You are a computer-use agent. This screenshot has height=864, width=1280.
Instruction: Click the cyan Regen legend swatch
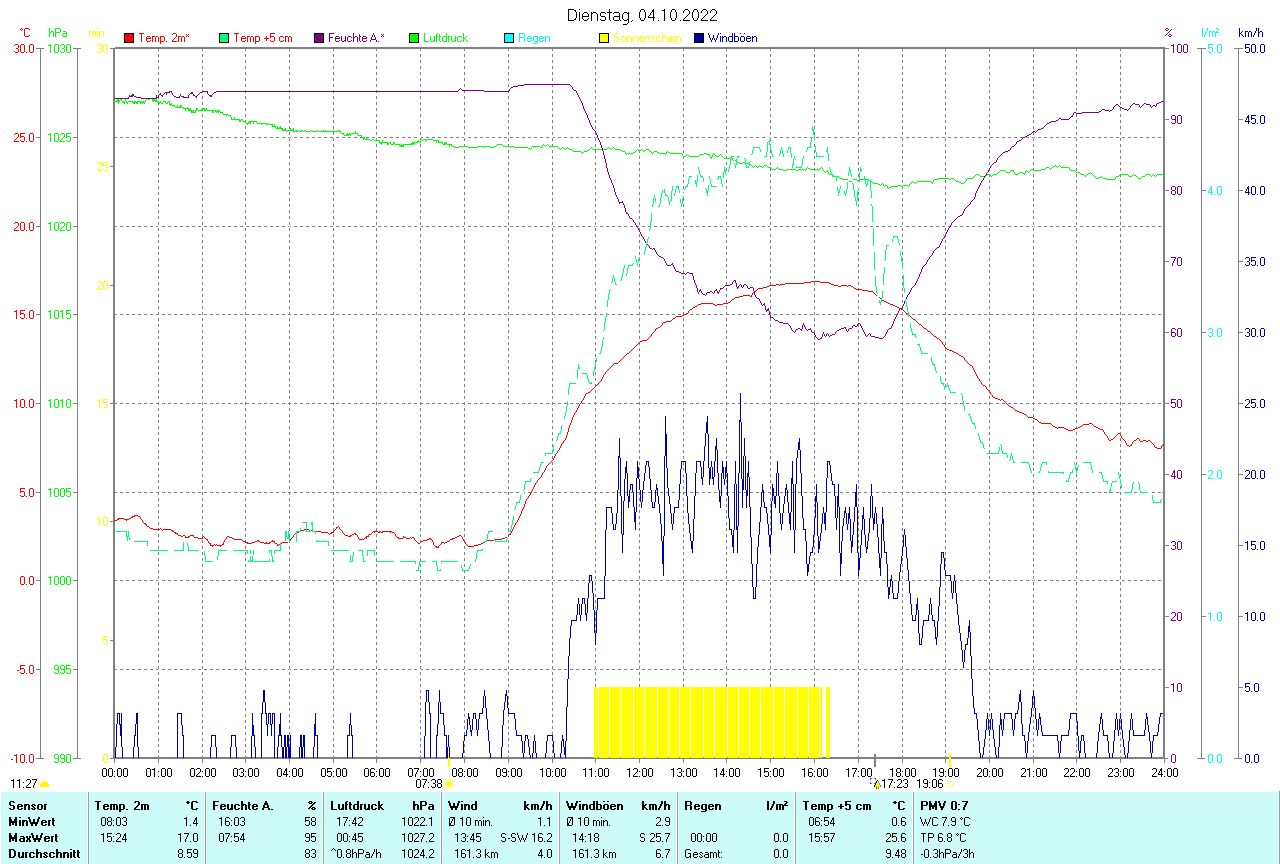pyautogui.click(x=509, y=38)
